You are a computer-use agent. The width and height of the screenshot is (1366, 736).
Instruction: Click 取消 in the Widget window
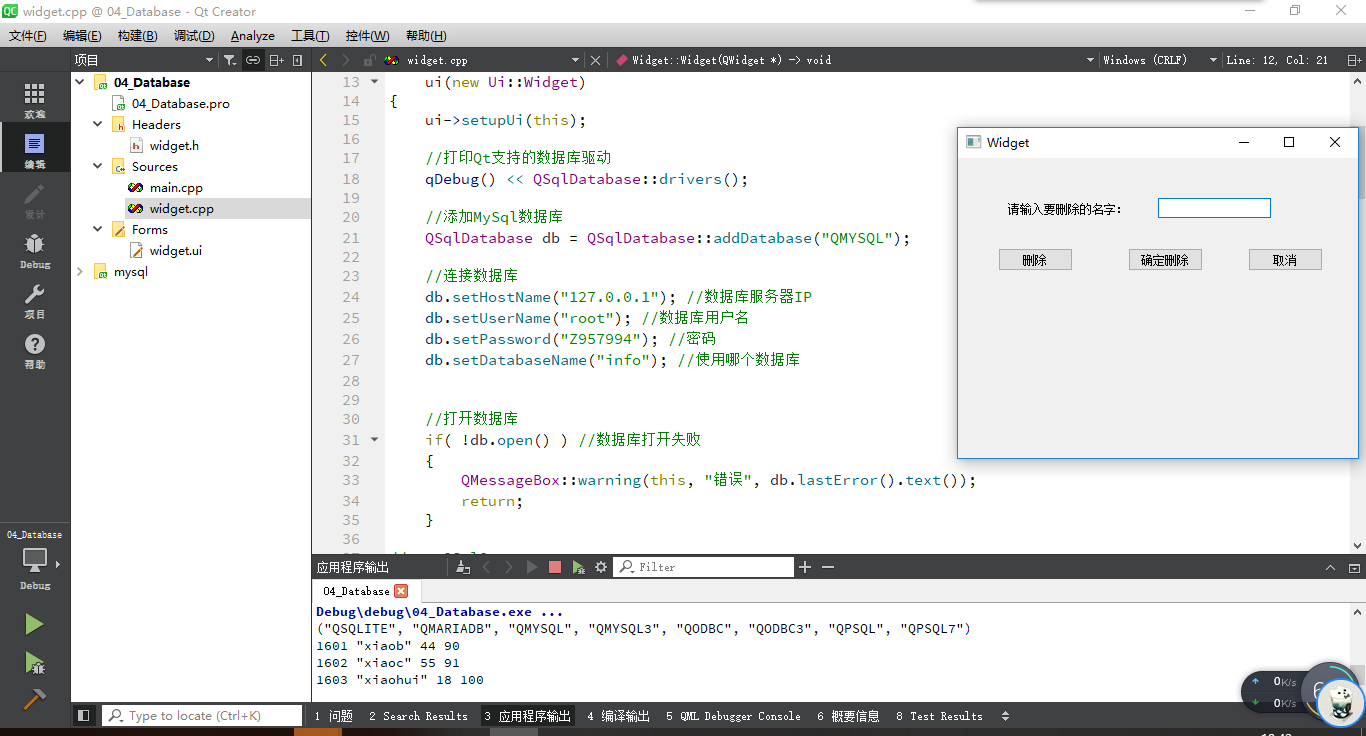coord(1285,260)
